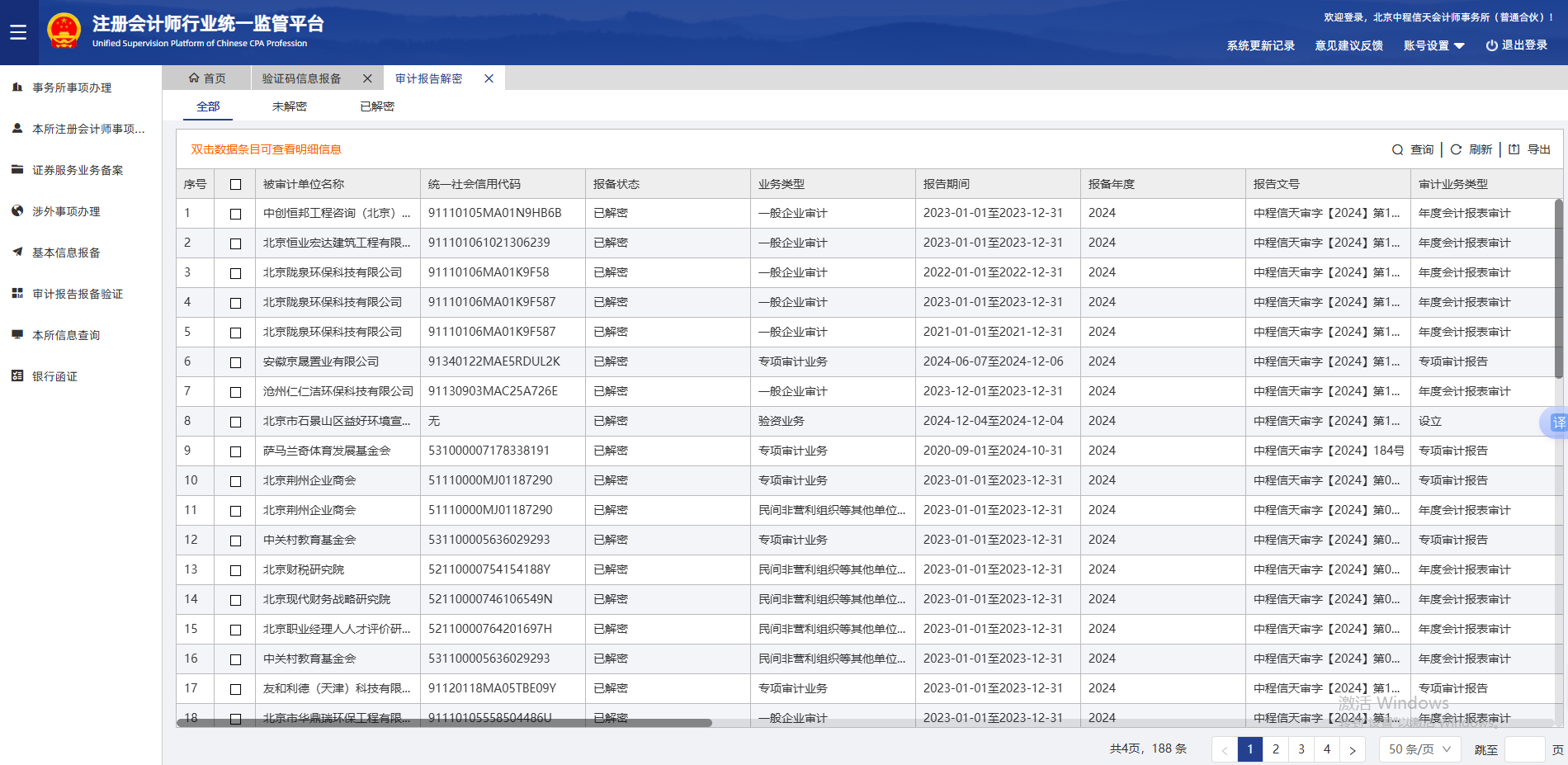
Task: Click the search (查询) magnifier icon
Action: [x=1397, y=150]
